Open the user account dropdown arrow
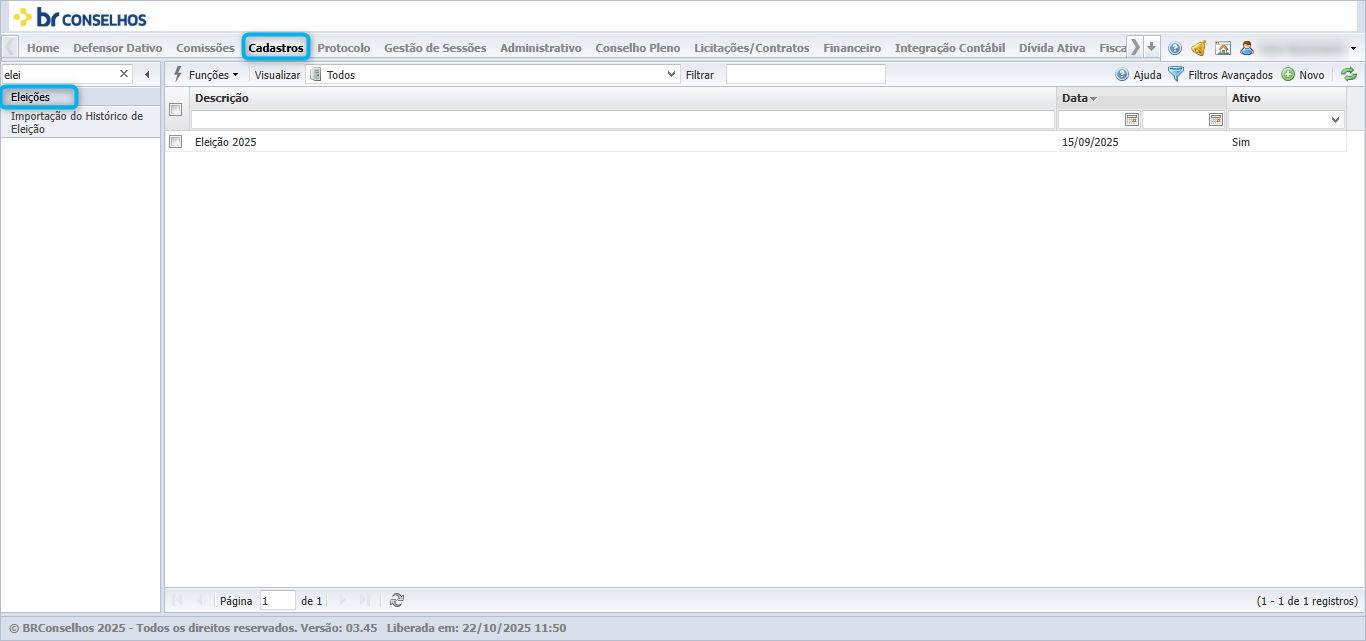The image size is (1366, 641). (x=1353, y=48)
